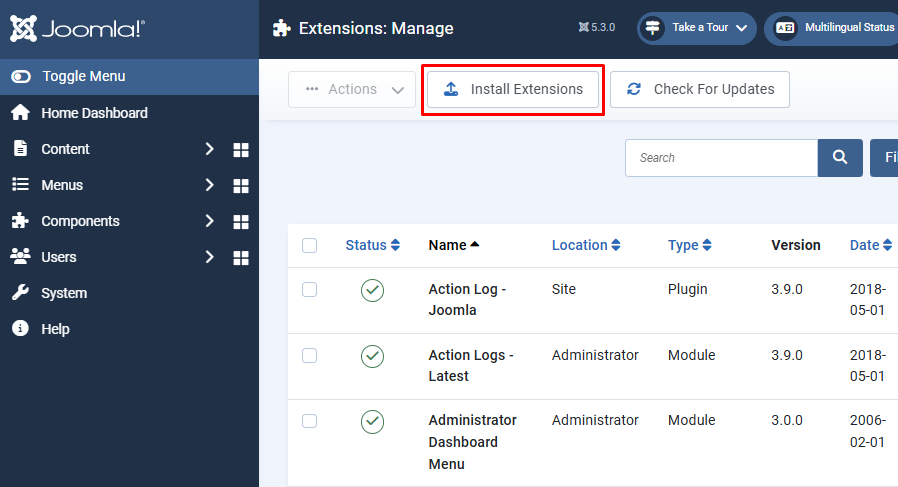898x487 pixels.
Task: Toggle the sidebar menu switch
Action: (x=21, y=77)
